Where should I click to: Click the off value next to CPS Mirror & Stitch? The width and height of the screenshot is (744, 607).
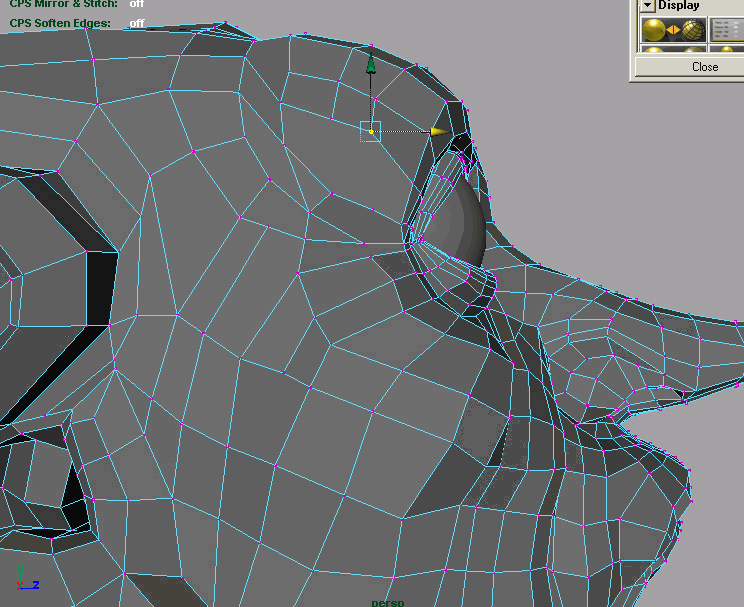point(137,4)
